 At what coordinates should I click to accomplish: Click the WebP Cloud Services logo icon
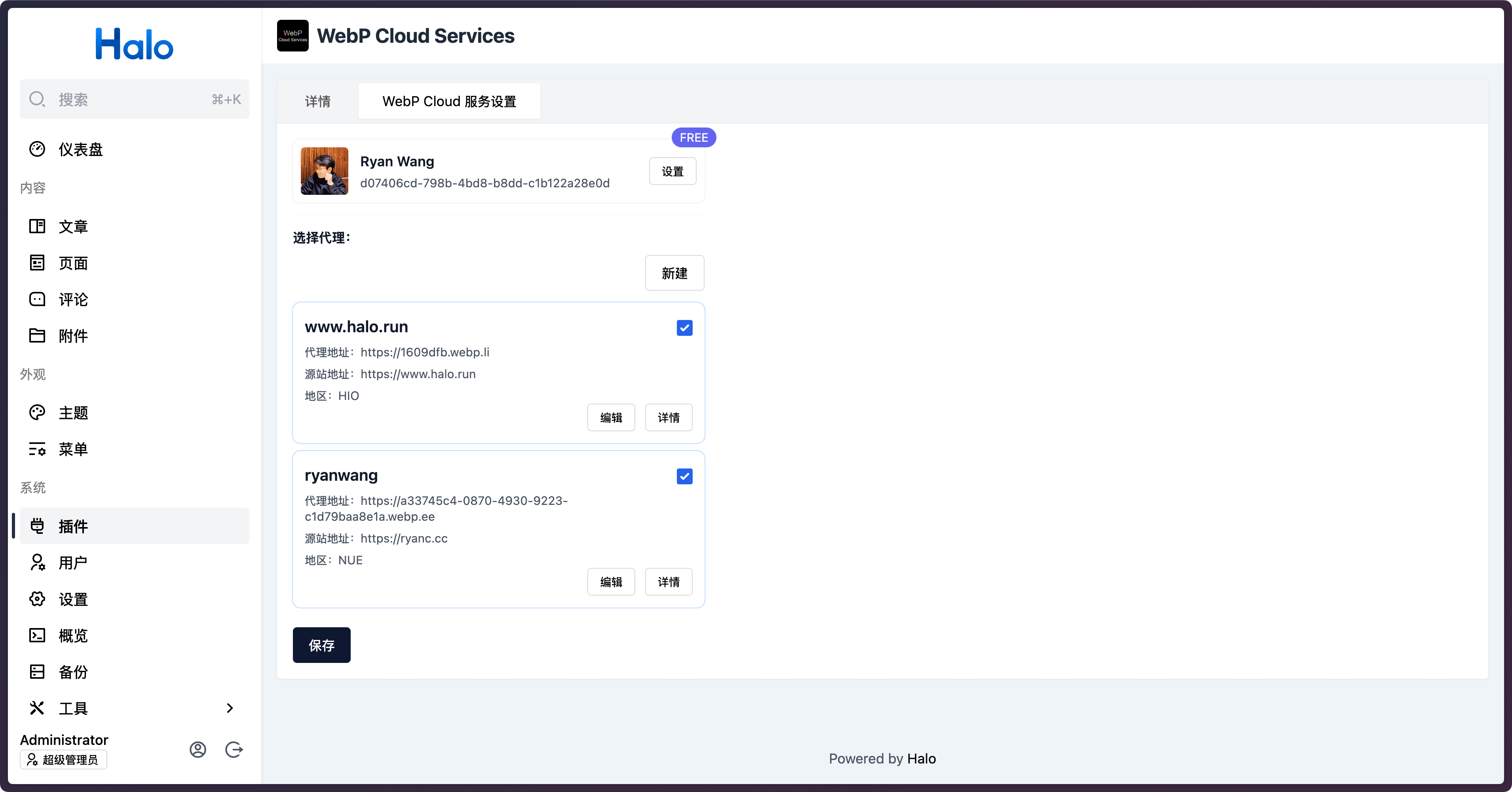(x=292, y=36)
